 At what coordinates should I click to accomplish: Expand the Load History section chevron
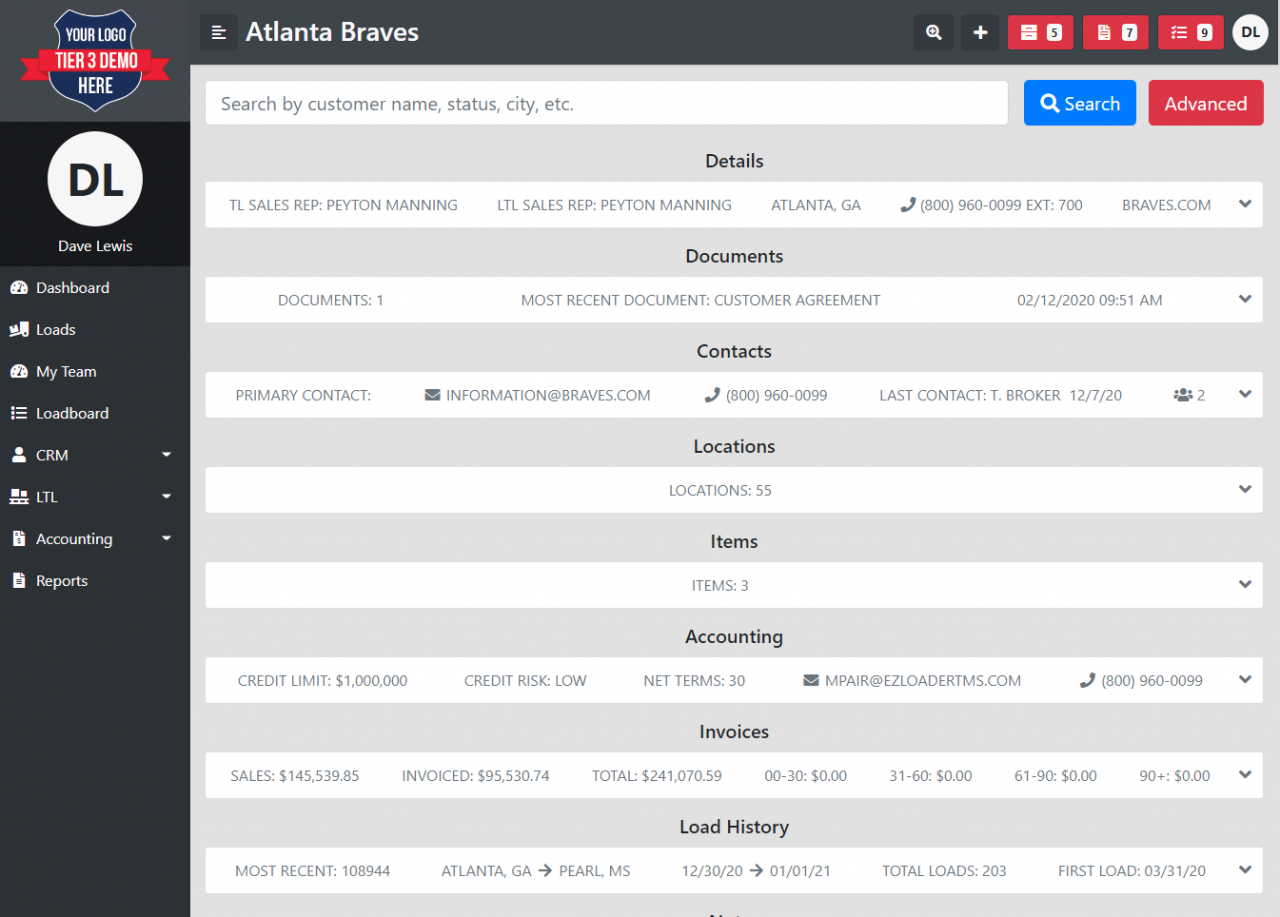point(1245,869)
